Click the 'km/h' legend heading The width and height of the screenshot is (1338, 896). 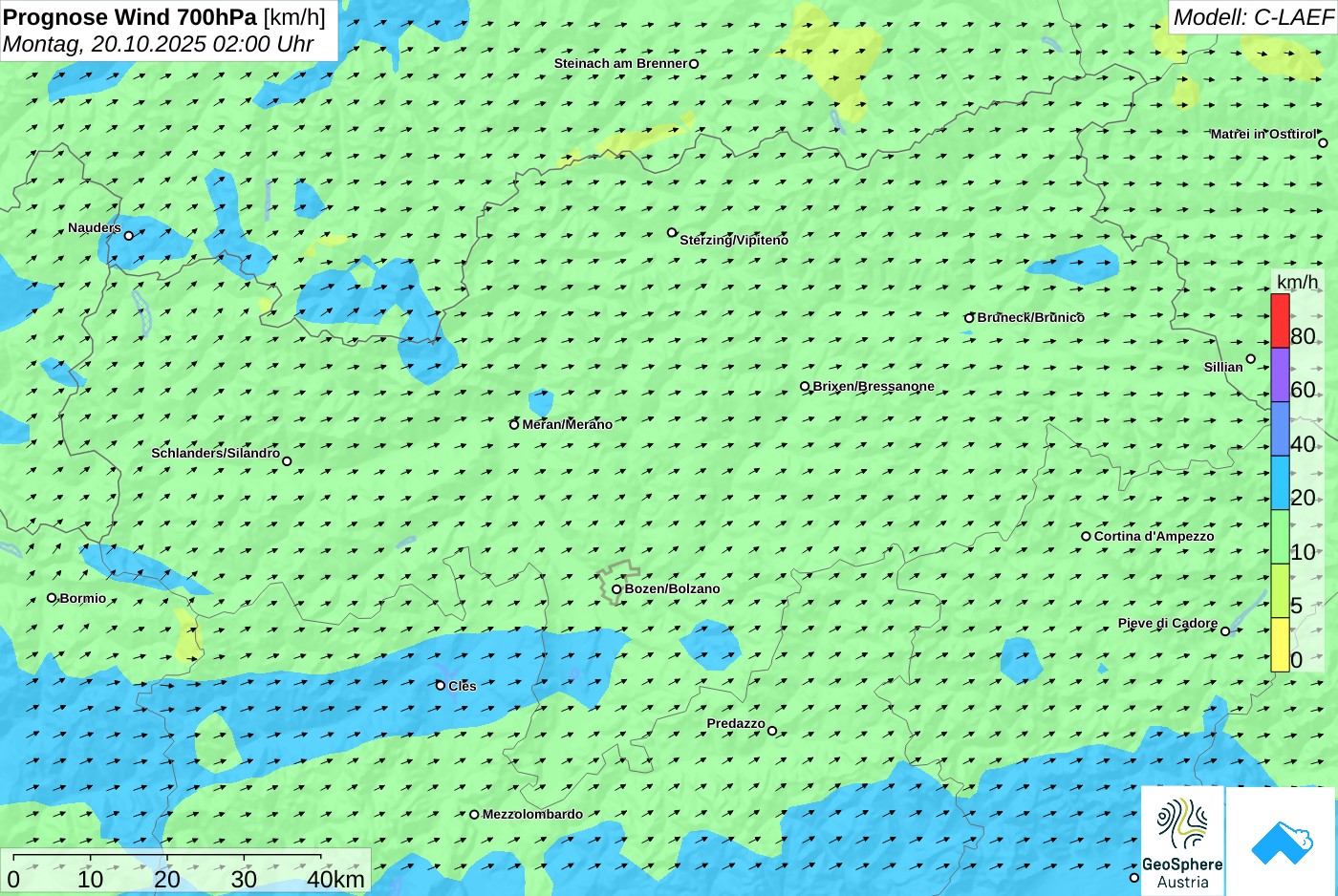[1298, 282]
